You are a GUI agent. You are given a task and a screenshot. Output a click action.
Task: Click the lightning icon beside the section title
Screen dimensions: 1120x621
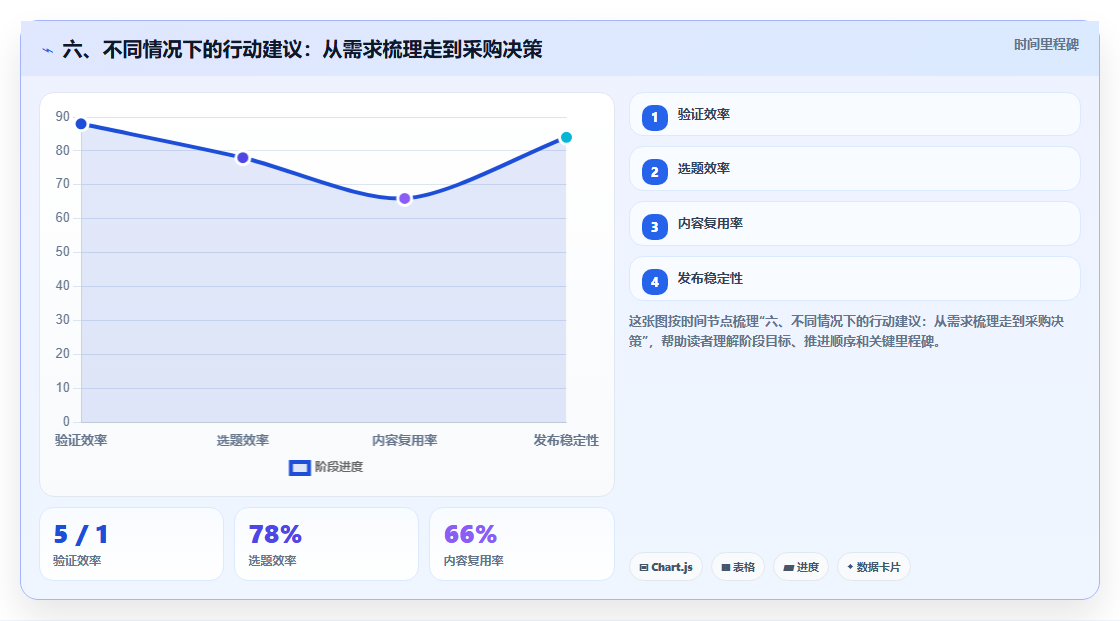[x=48, y=50]
